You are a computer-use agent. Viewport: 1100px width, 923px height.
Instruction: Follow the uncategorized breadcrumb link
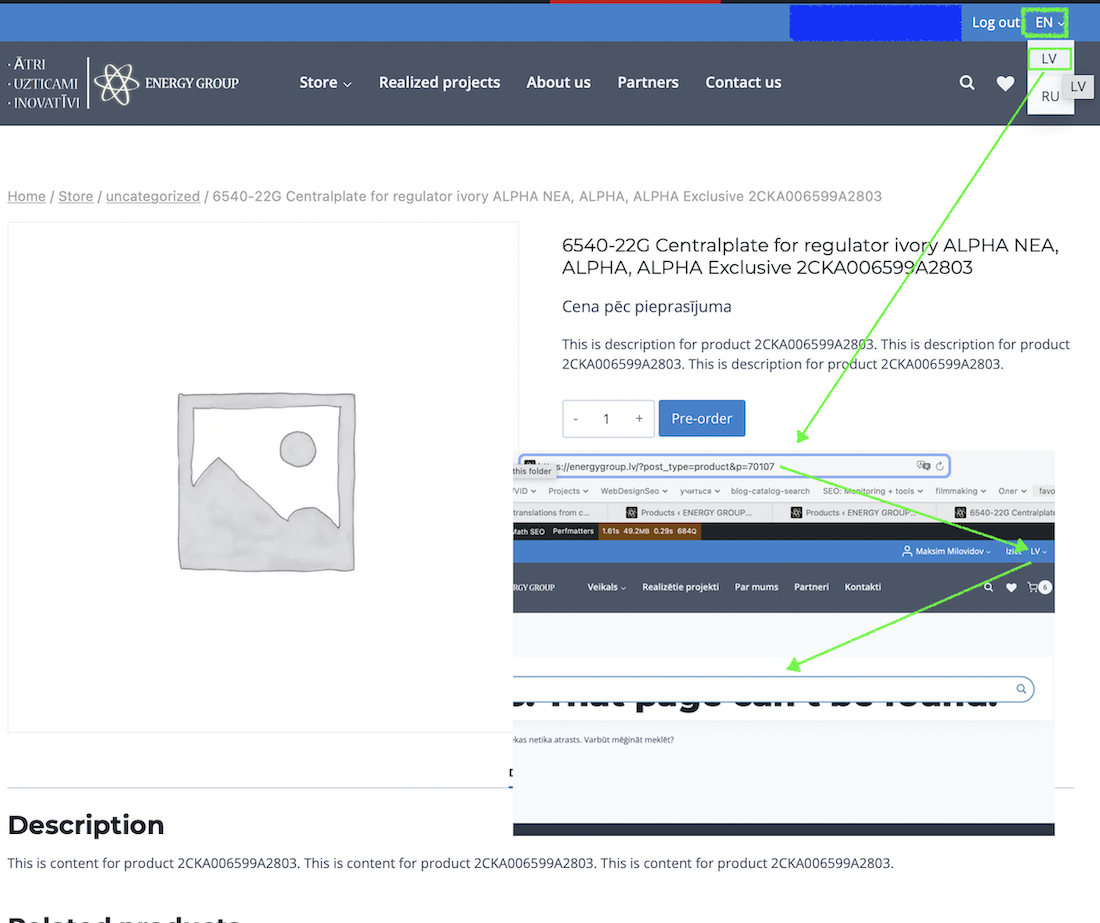click(x=153, y=196)
